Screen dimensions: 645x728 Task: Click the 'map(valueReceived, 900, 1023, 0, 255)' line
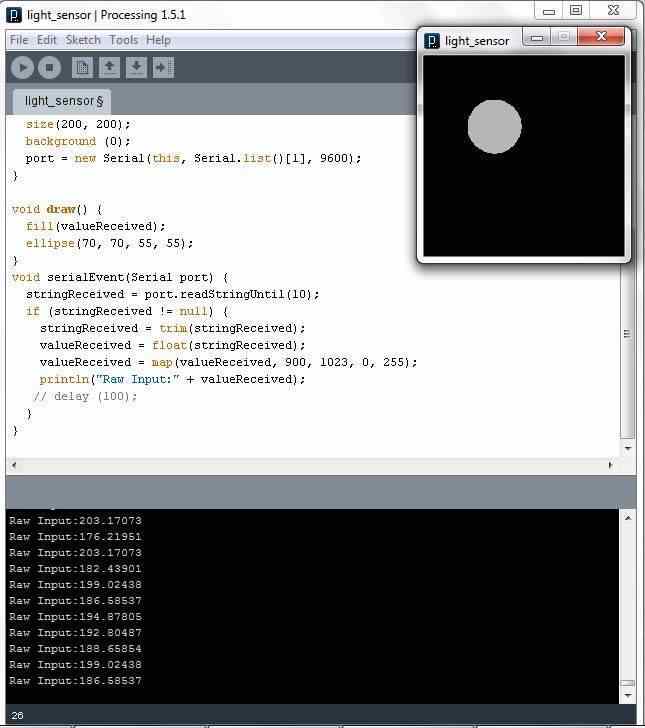(x=228, y=362)
